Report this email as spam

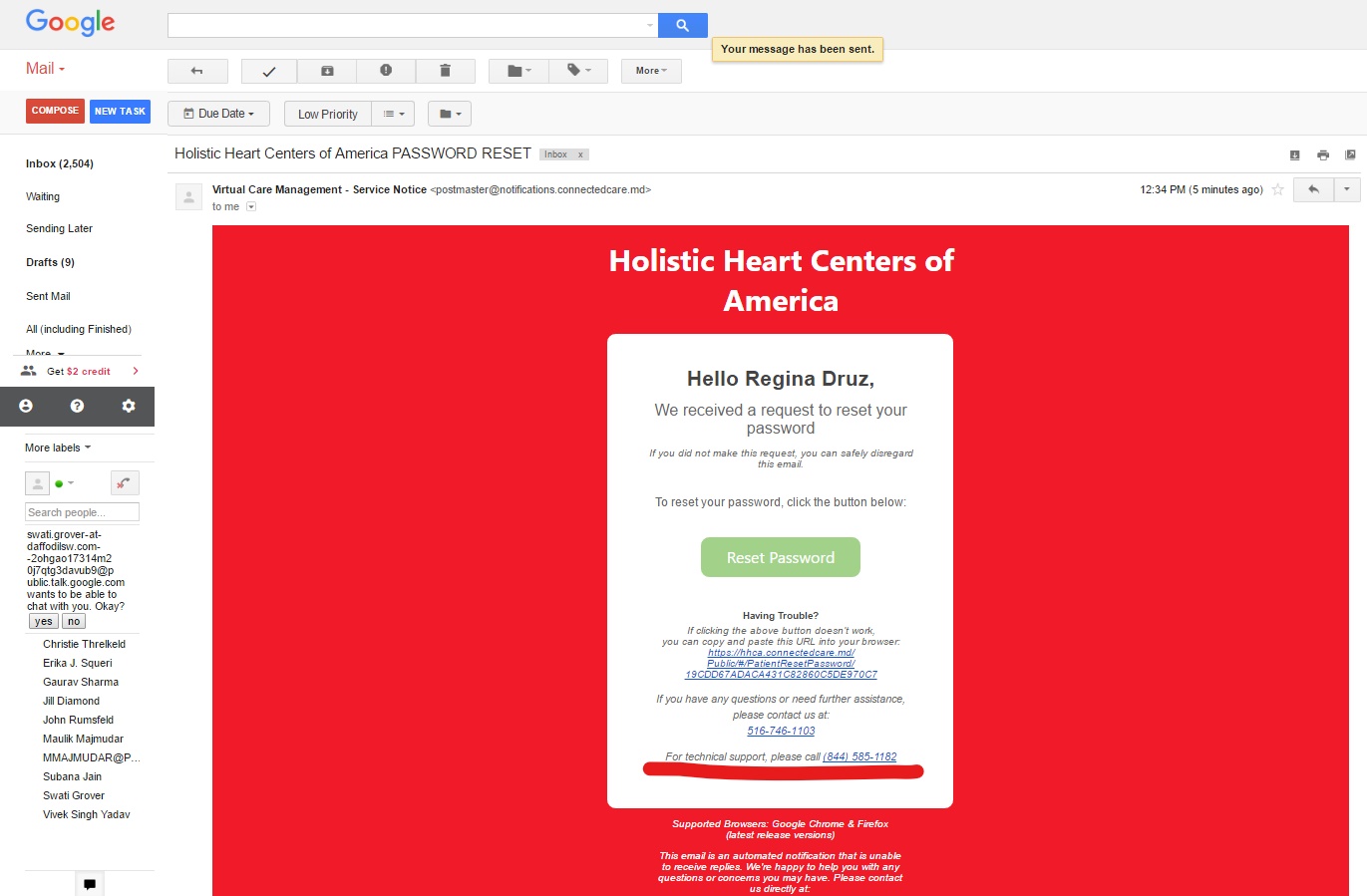click(386, 71)
